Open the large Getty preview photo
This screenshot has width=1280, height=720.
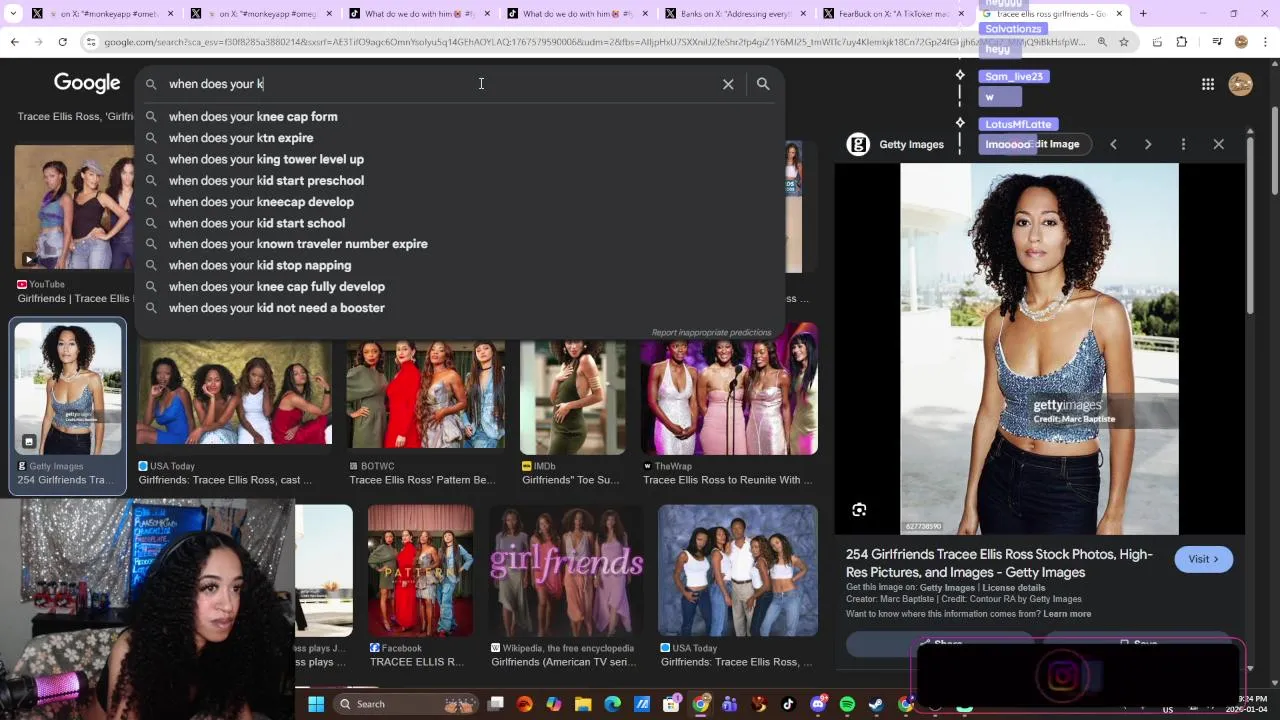(1039, 349)
